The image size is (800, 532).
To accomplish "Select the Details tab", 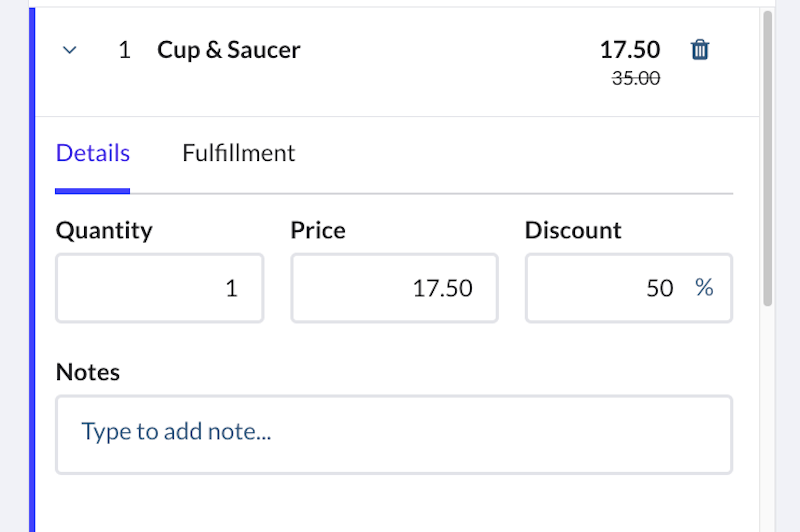I will pyautogui.click(x=93, y=153).
